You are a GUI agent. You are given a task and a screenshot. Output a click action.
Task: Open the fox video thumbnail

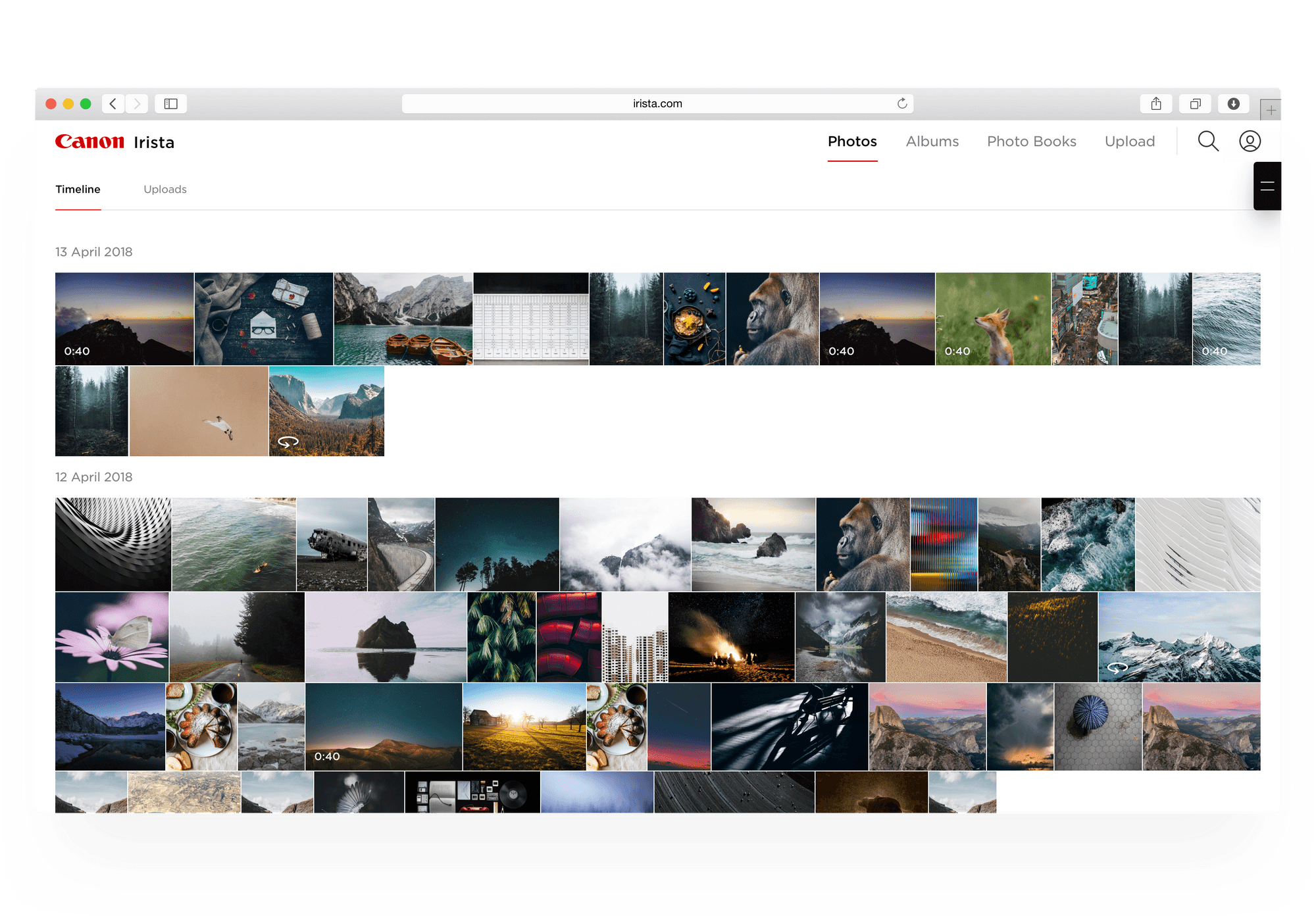click(x=992, y=319)
